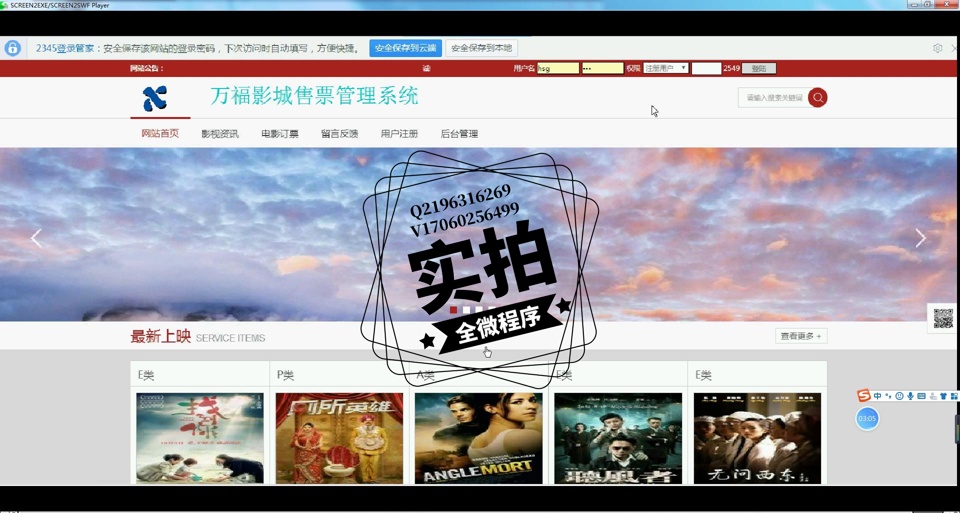Click the ANGLE MORT movie poster
This screenshot has height=513, width=960.
coord(478,438)
